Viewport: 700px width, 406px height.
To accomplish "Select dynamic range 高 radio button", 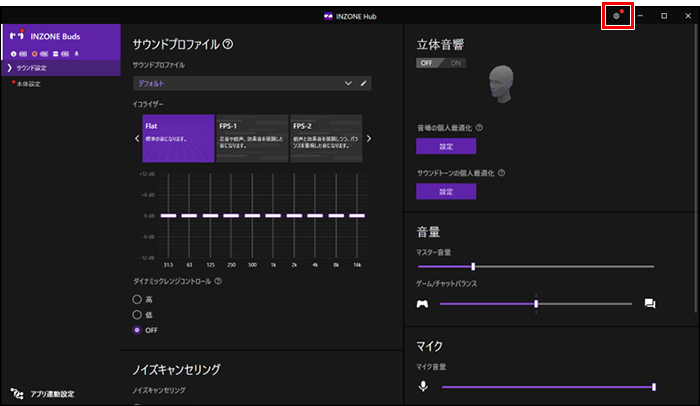I will click(137, 299).
